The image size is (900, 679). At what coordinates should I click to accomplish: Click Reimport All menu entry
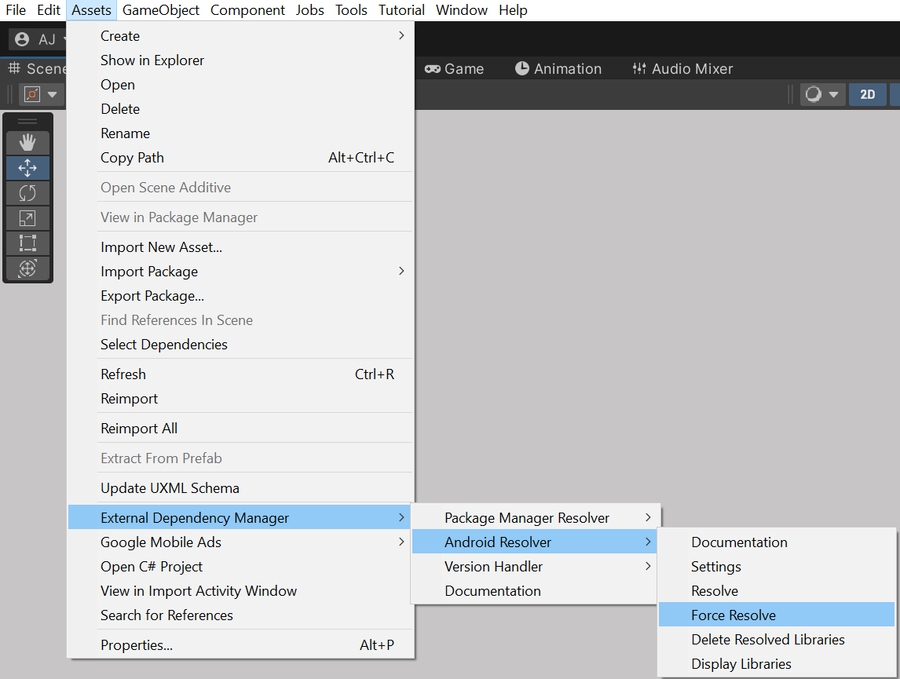pyautogui.click(x=139, y=428)
